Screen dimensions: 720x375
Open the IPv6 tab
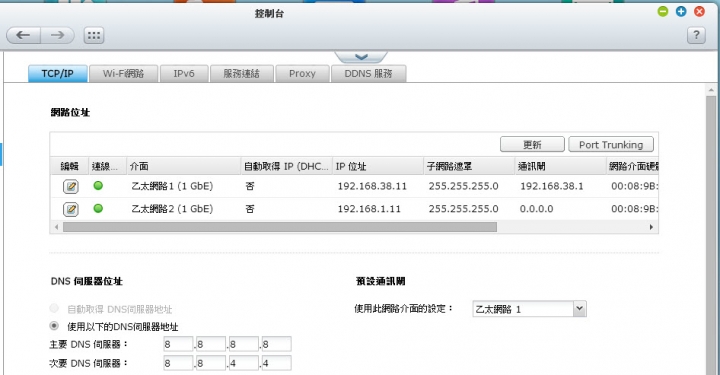coord(184,73)
